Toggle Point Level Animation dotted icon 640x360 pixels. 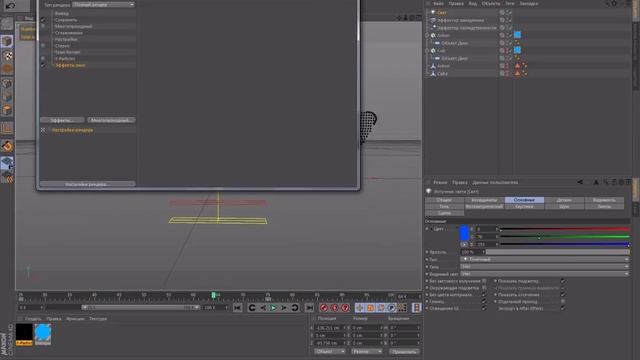coord(402,308)
